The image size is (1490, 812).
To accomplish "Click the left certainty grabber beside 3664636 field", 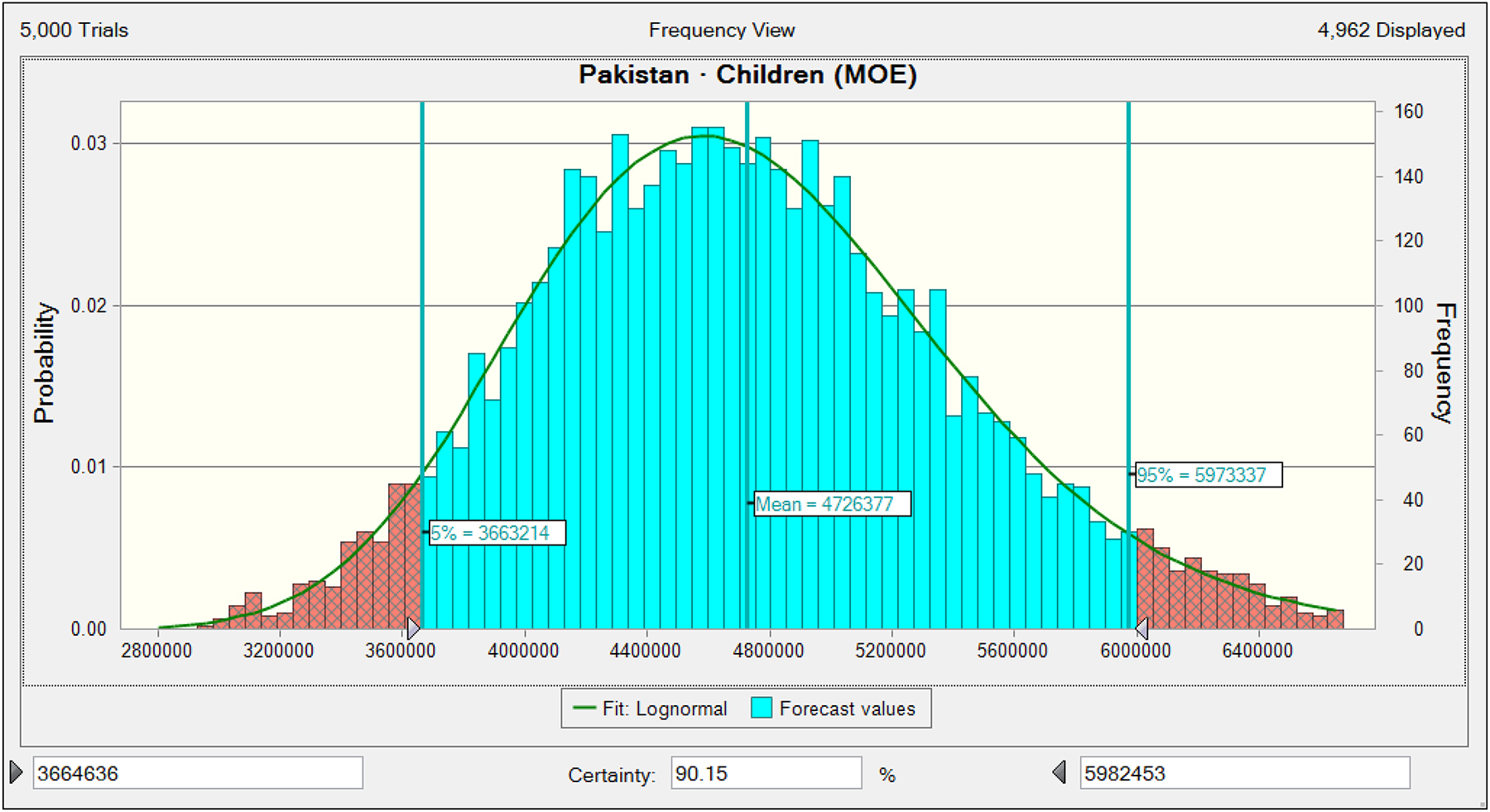I will 17,773.
